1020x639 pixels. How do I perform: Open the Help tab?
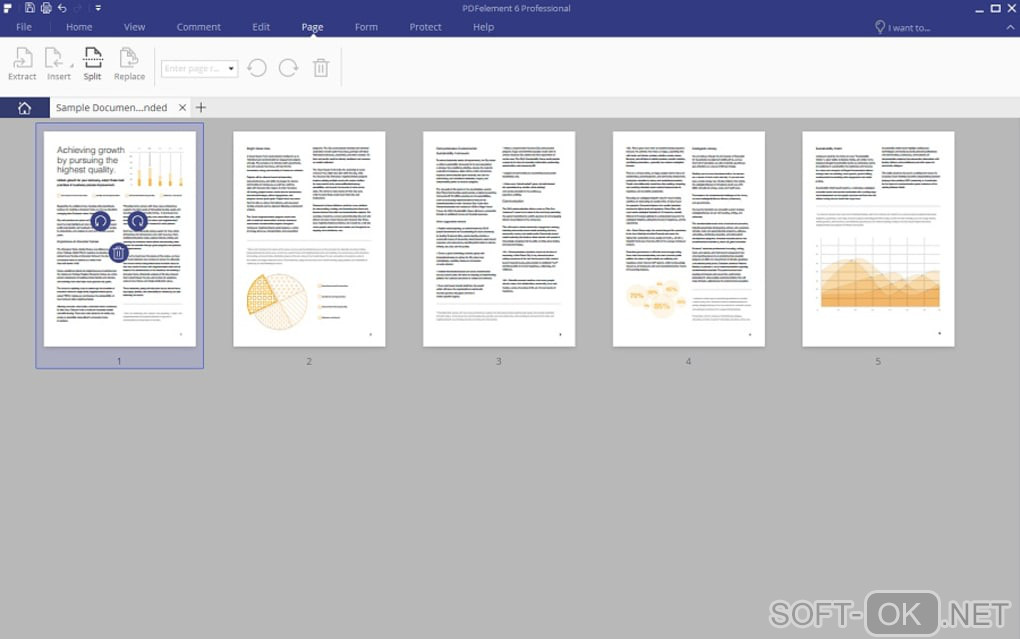pyautogui.click(x=483, y=27)
